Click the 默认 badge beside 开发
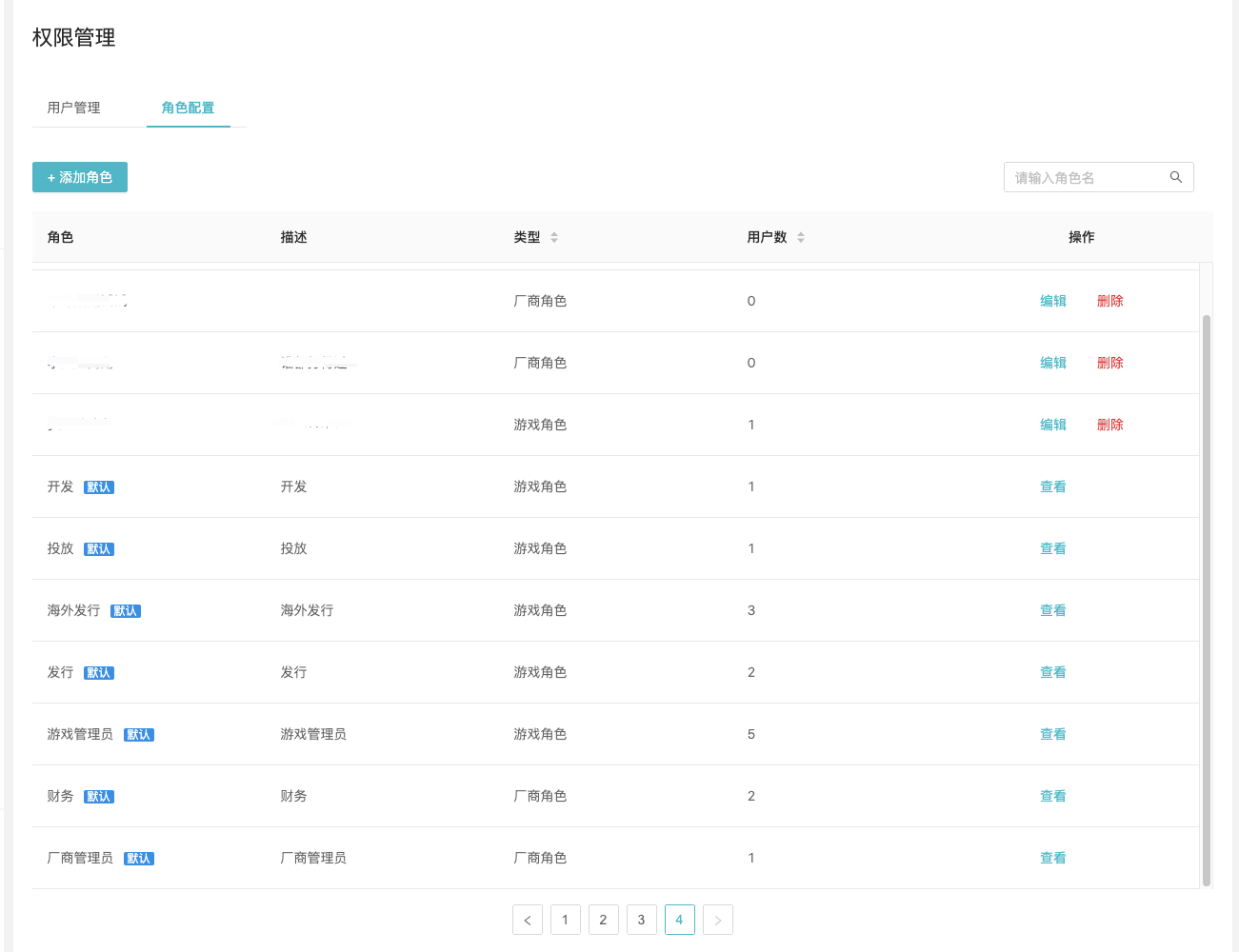 [99, 487]
